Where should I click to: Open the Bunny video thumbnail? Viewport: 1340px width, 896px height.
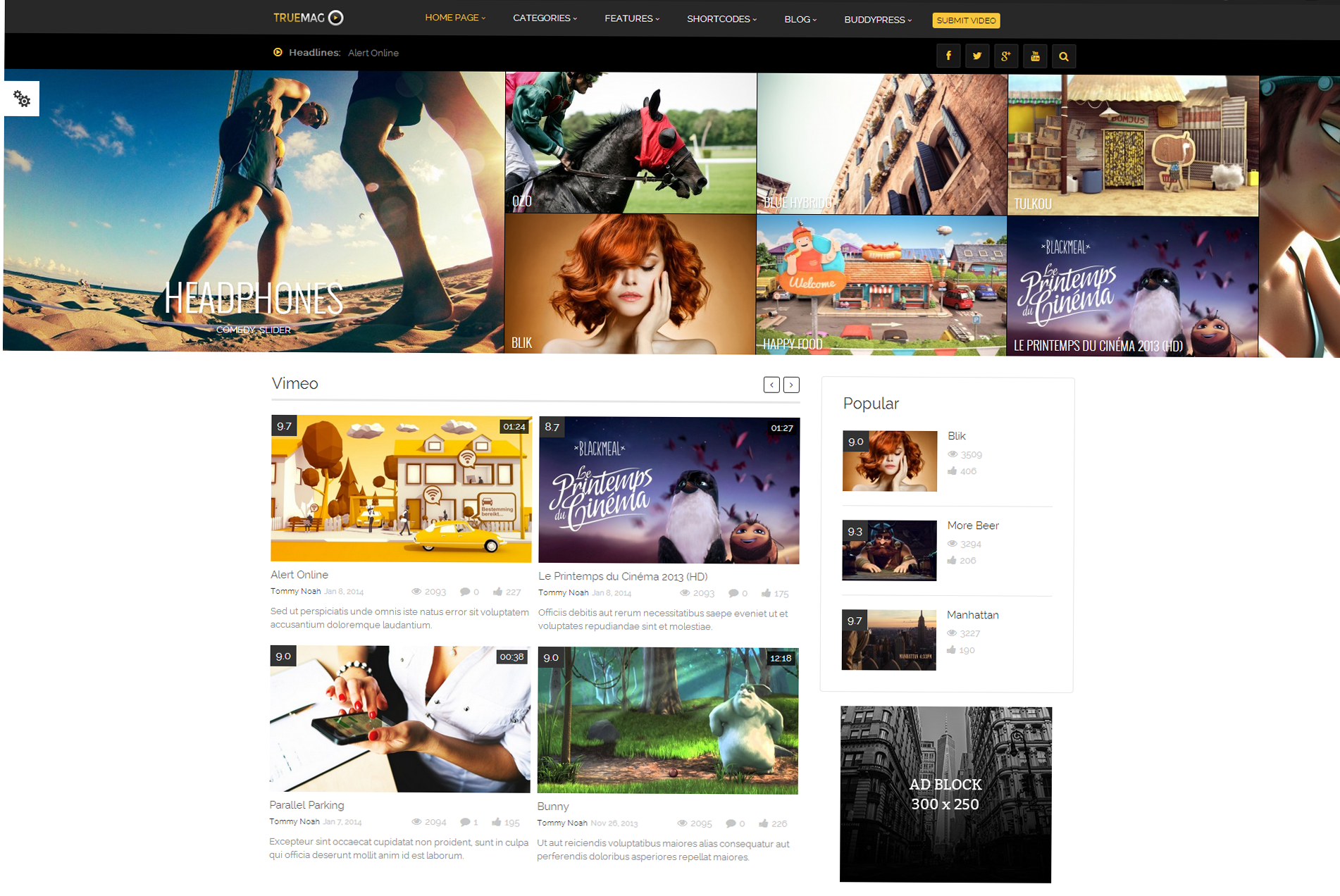click(667, 721)
